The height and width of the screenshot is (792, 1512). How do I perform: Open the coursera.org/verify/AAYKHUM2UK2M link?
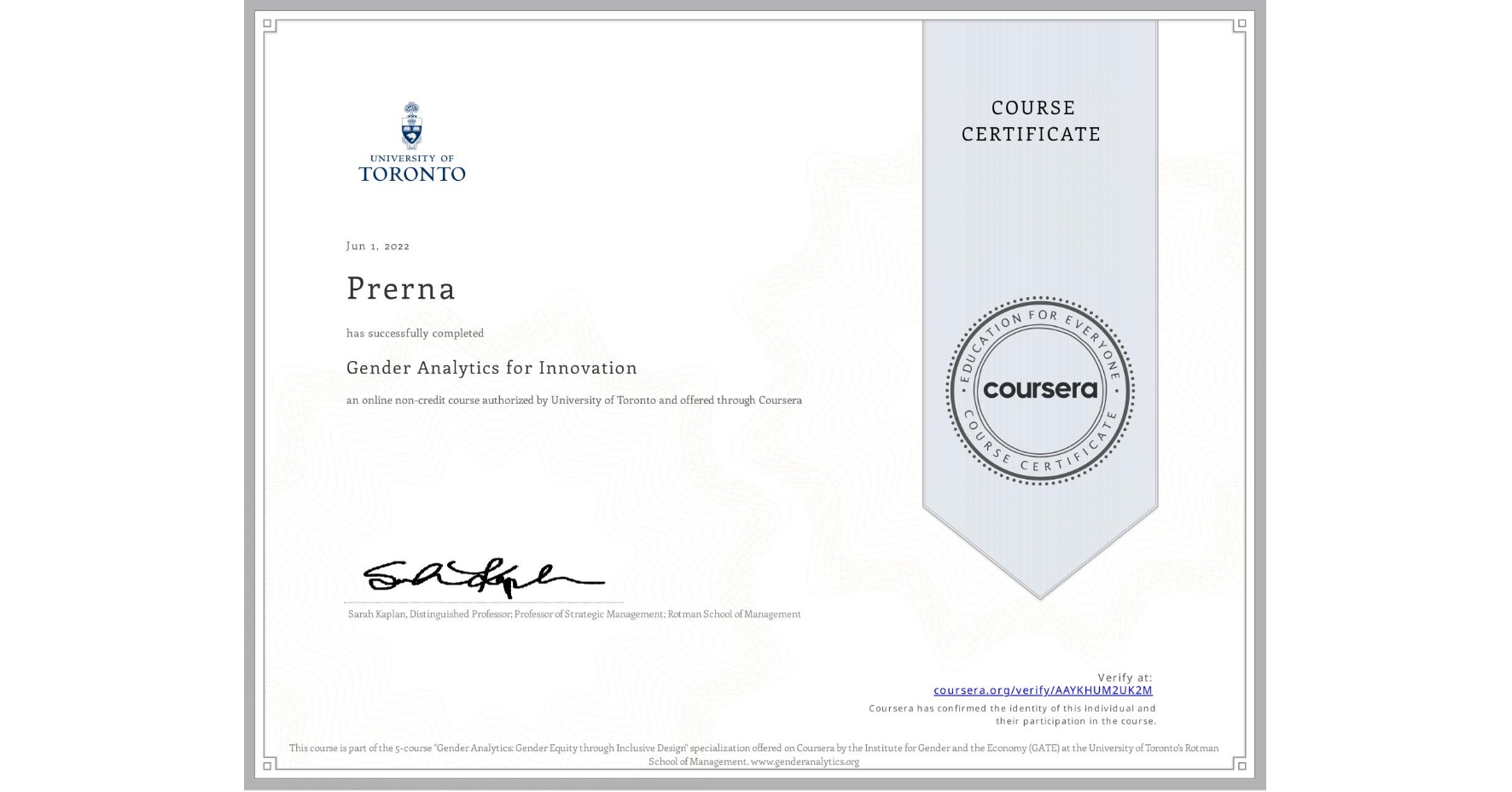1042,690
